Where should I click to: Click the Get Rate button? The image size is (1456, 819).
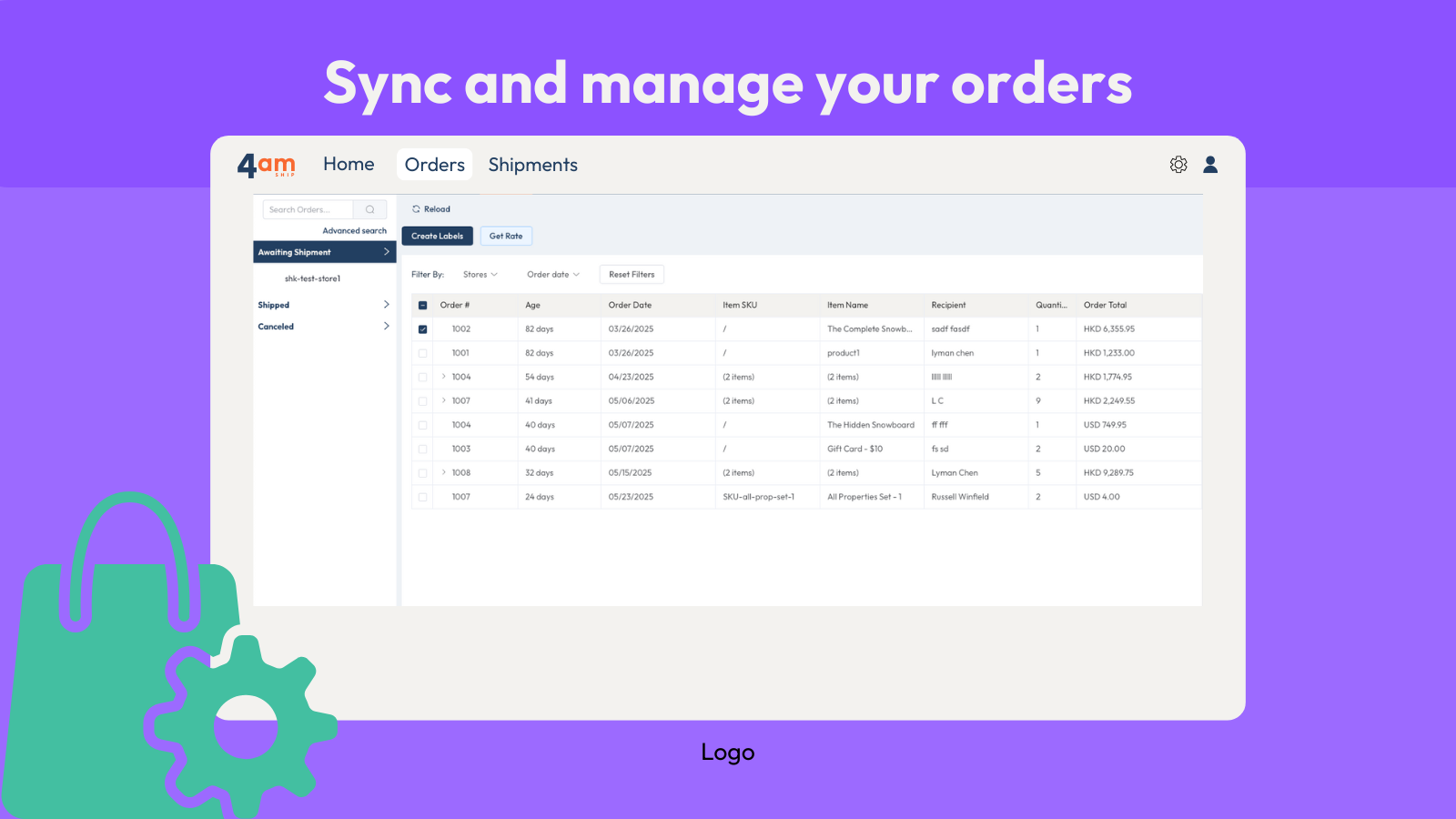click(506, 236)
